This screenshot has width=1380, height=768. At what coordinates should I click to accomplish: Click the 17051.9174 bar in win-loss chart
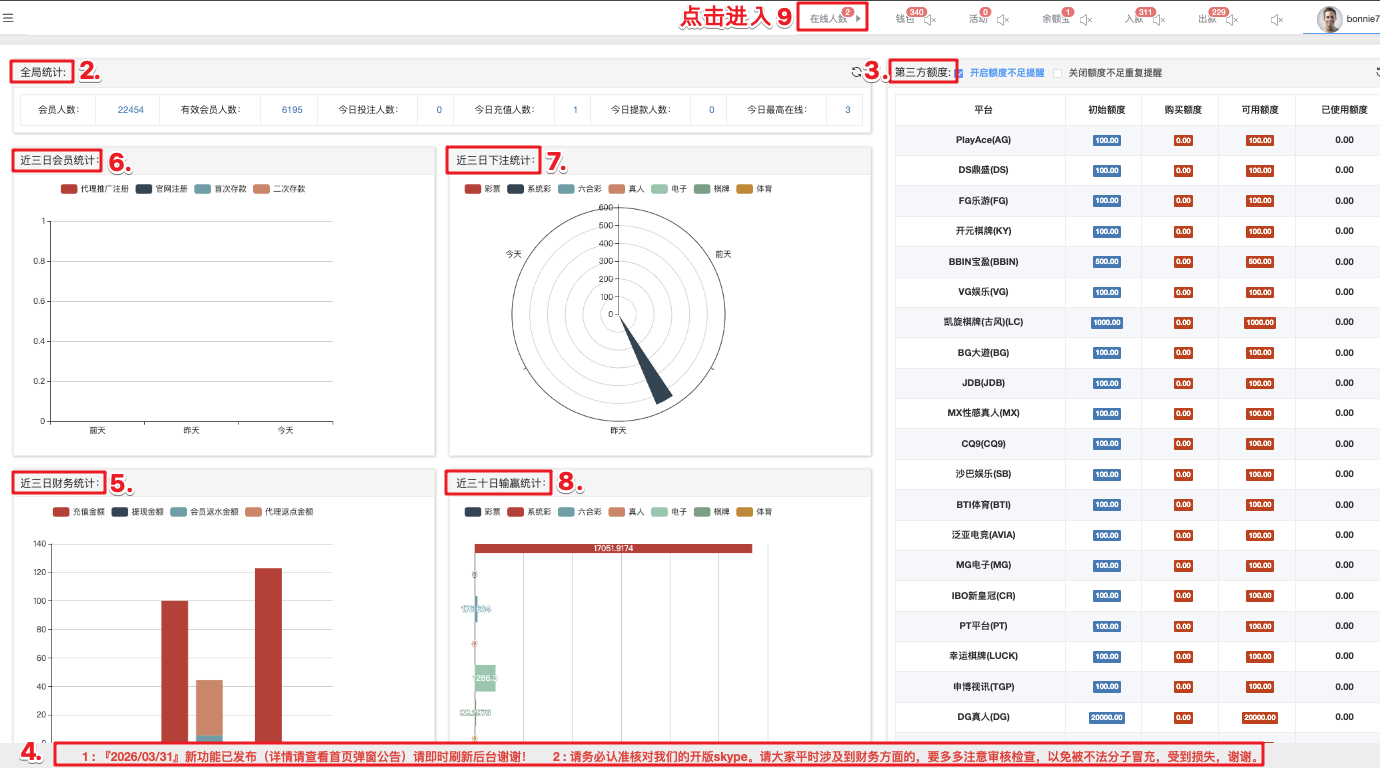click(x=613, y=548)
